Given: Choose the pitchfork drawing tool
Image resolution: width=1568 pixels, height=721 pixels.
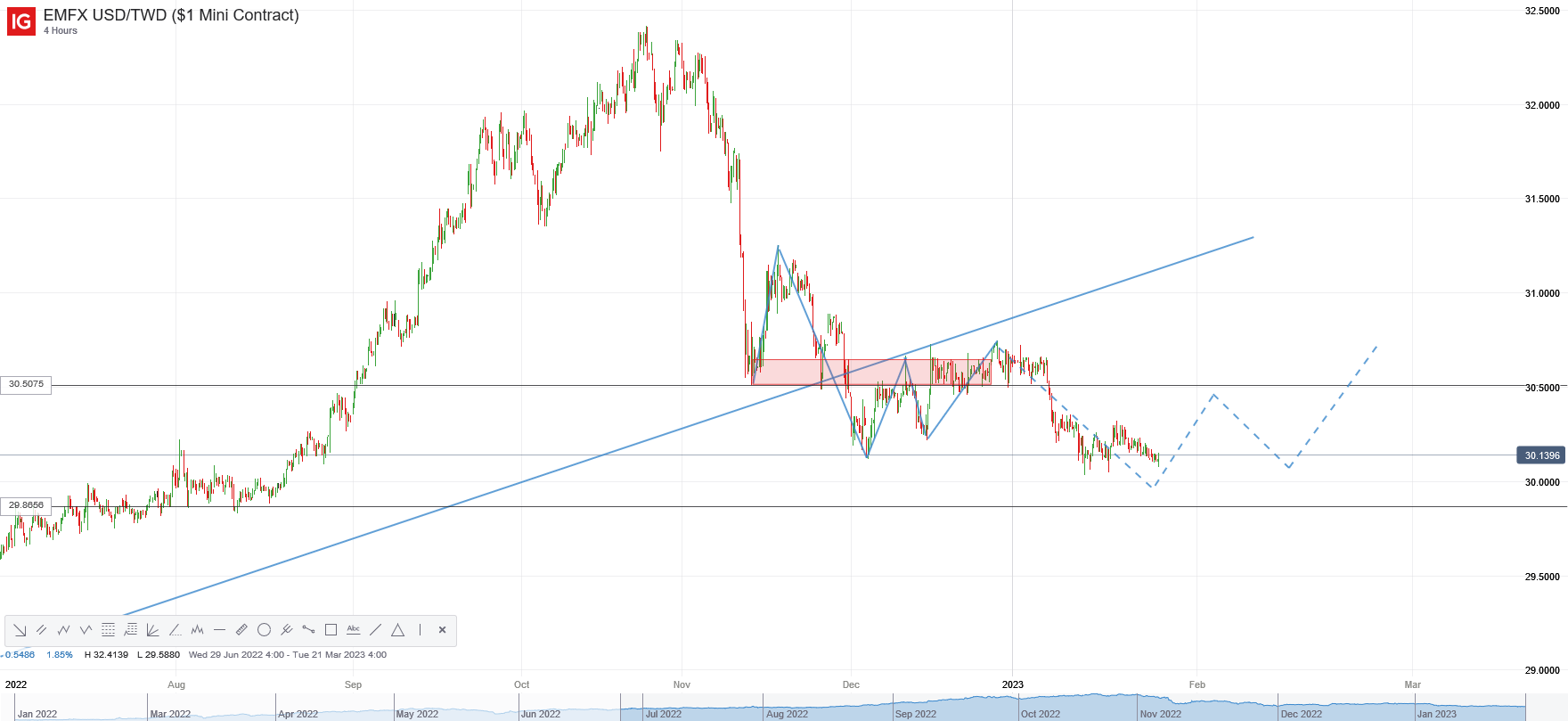Looking at the screenshot, I should (287, 630).
